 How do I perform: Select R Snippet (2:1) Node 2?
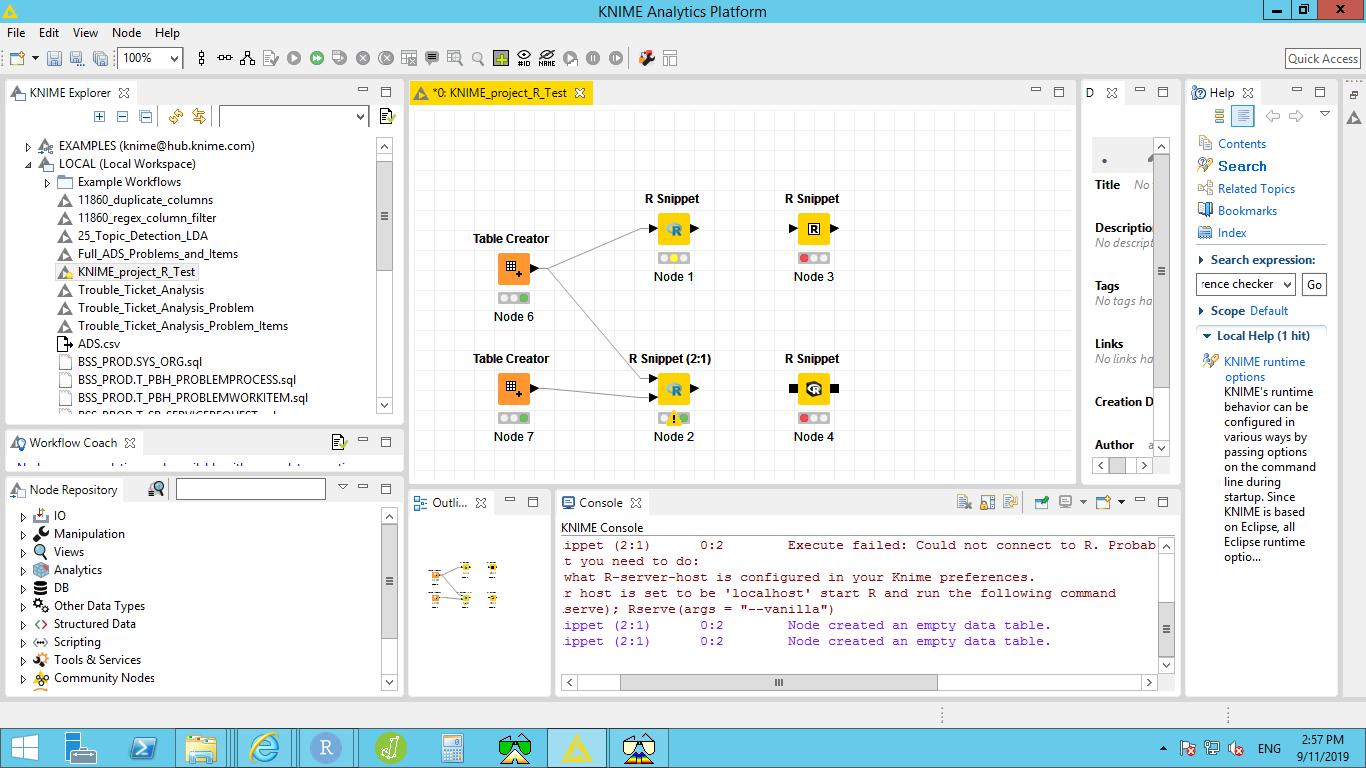[674, 389]
